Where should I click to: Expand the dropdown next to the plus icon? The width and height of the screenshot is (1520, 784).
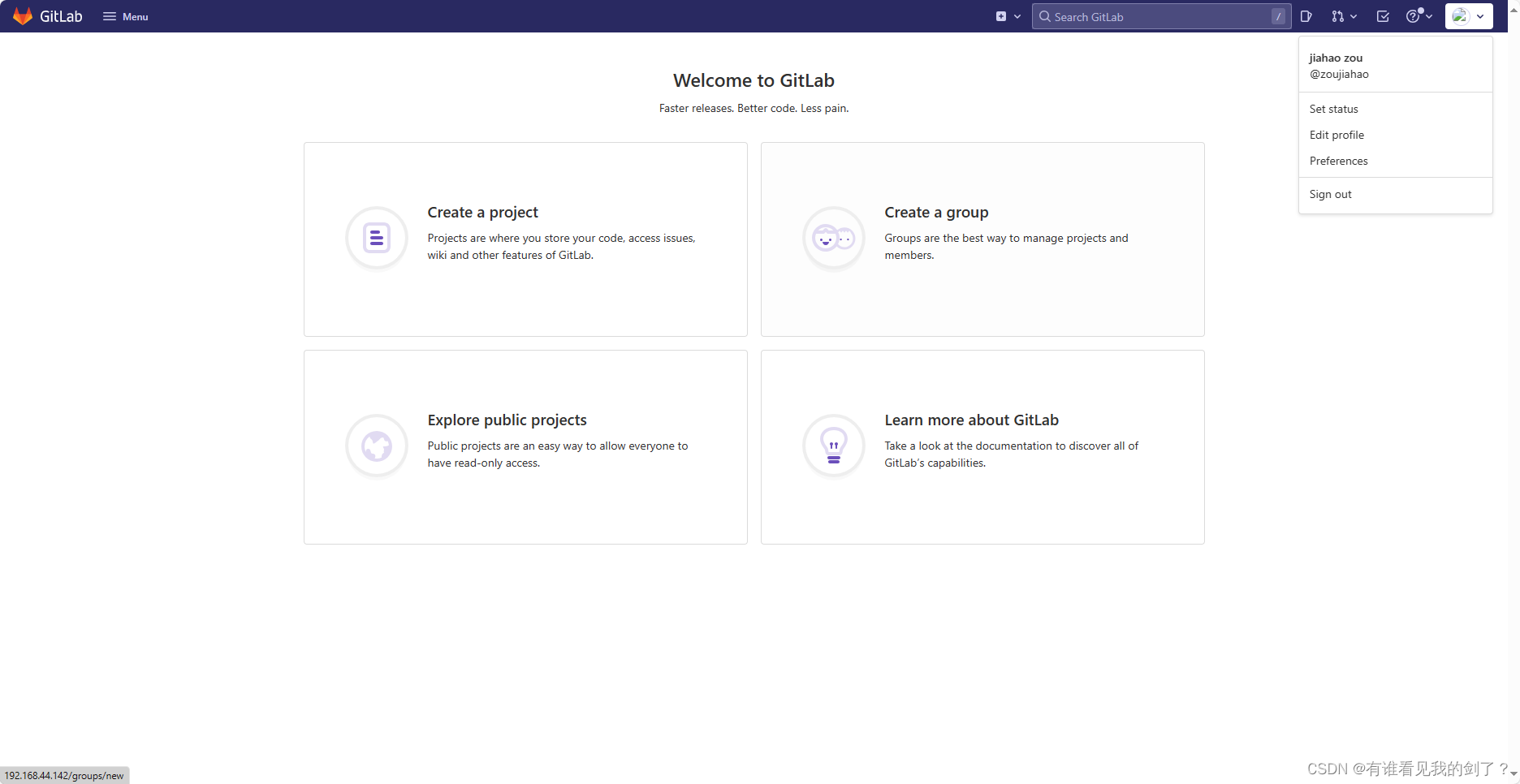point(1017,15)
